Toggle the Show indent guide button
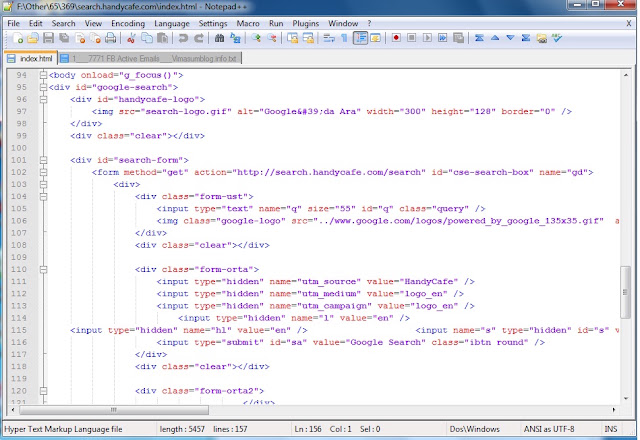The height and width of the screenshot is (440, 640). (x=360, y=38)
